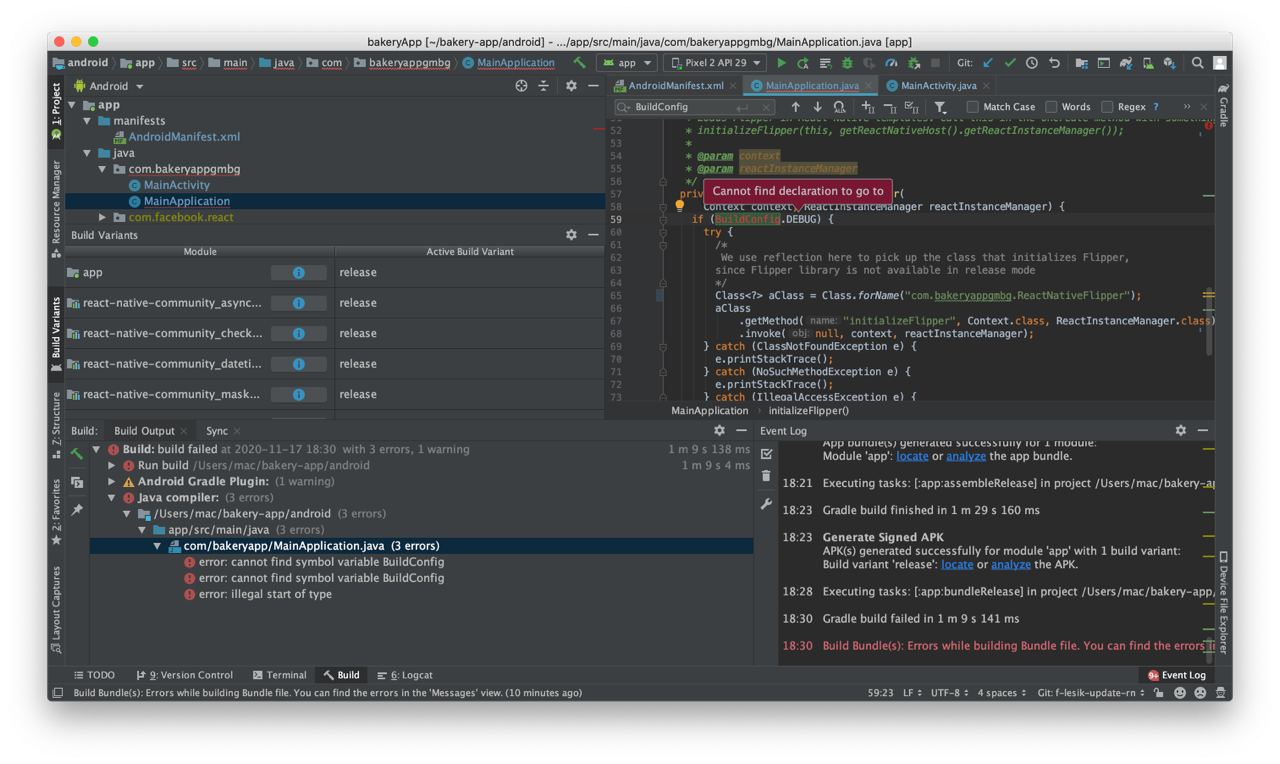Expand the Run build node
Screen dimensions: 1280x764
point(112,466)
